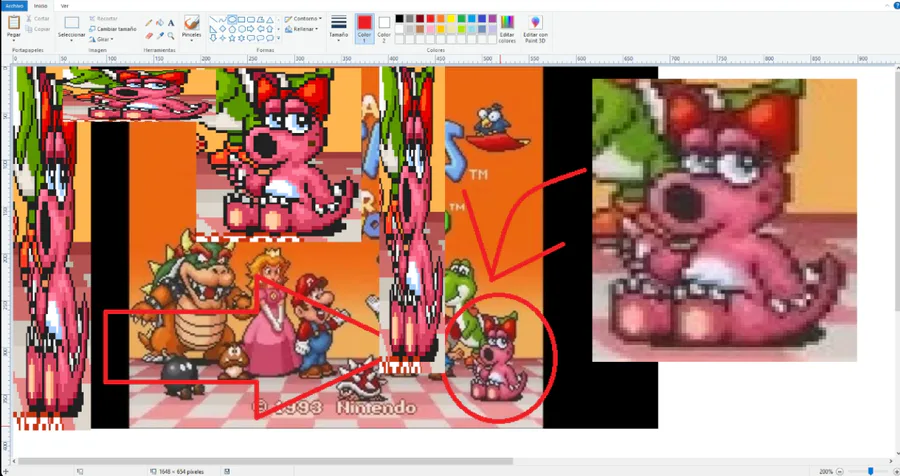The image size is (900, 476).
Task: Select the oval shape
Action: pos(232,20)
